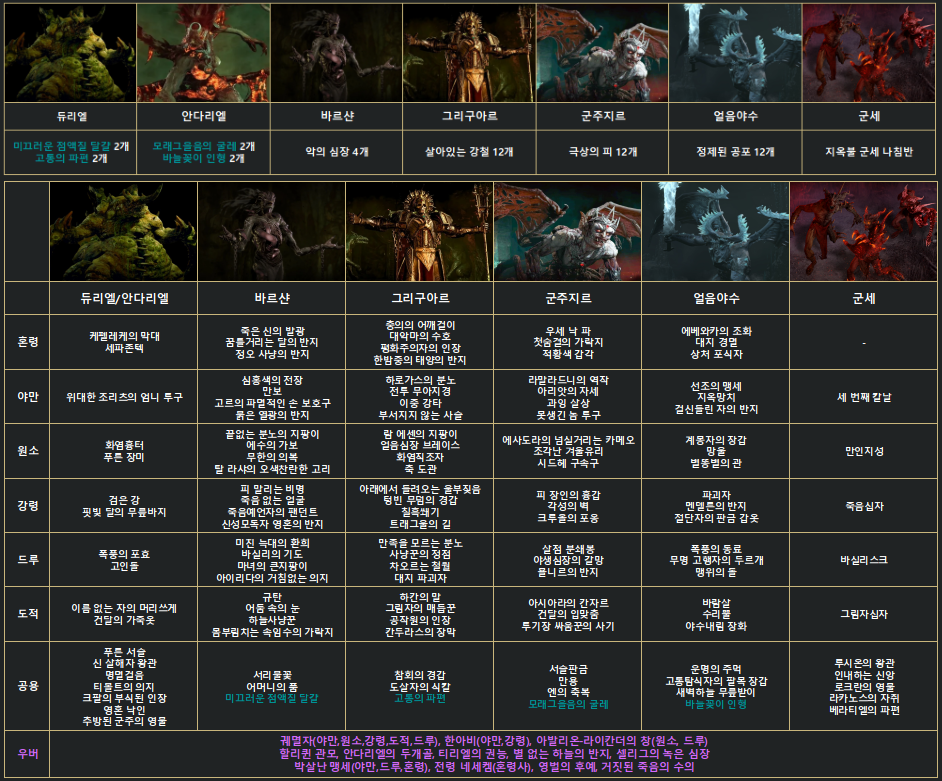942x781 pixels.
Task: Select the '도적' class row label
Action: pyautogui.click(x=28, y=613)
